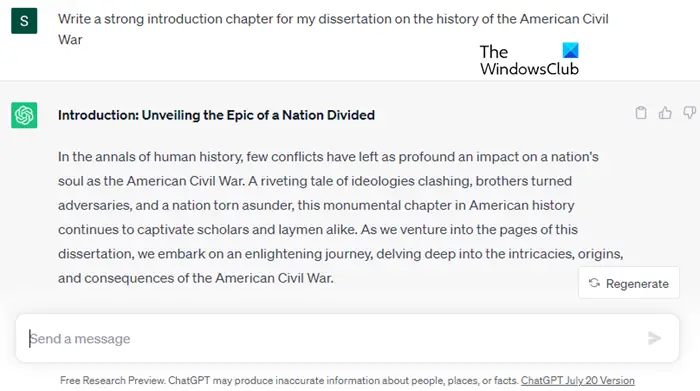Click the blue TheWindowsClub logo square
This screenshot has width=700, height=391.
coord(570,50)
